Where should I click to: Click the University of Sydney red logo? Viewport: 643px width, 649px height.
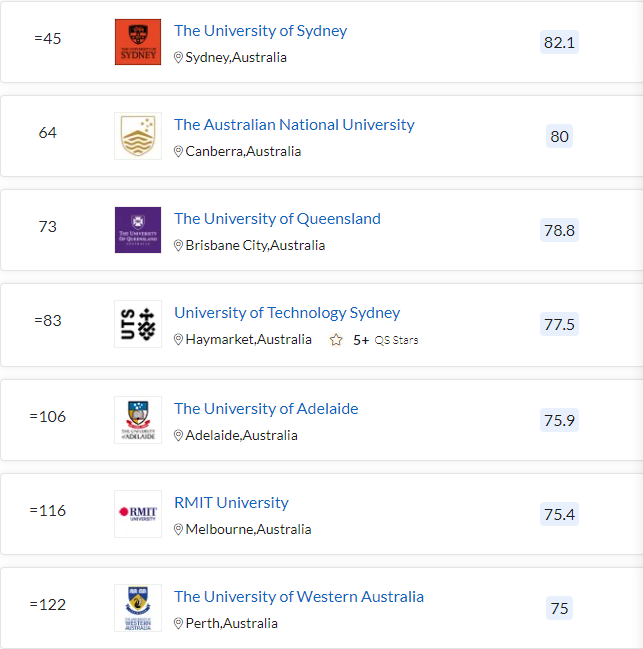click(138, 42)
